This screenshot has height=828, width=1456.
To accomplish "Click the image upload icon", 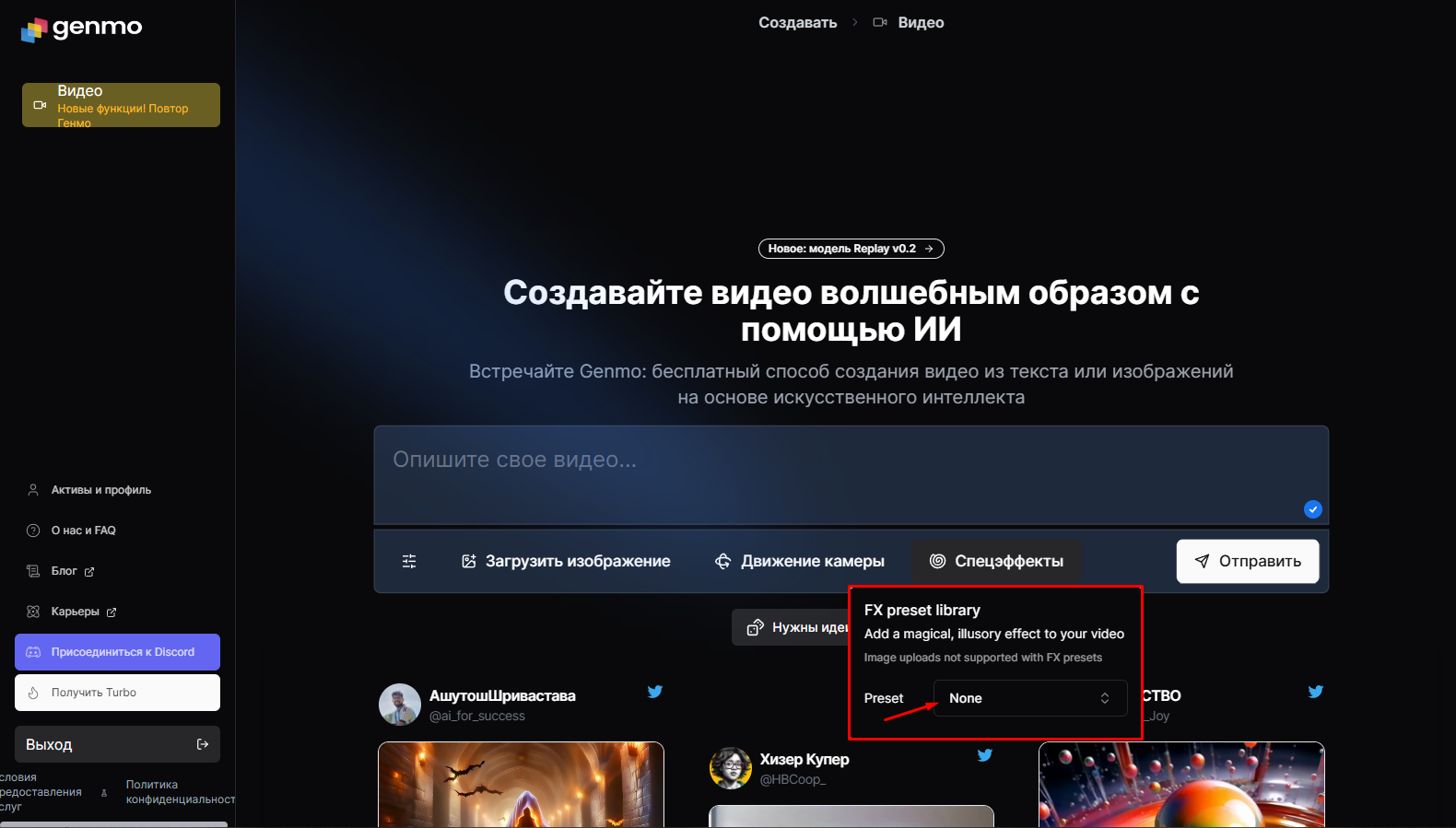I will click(469, 561).
